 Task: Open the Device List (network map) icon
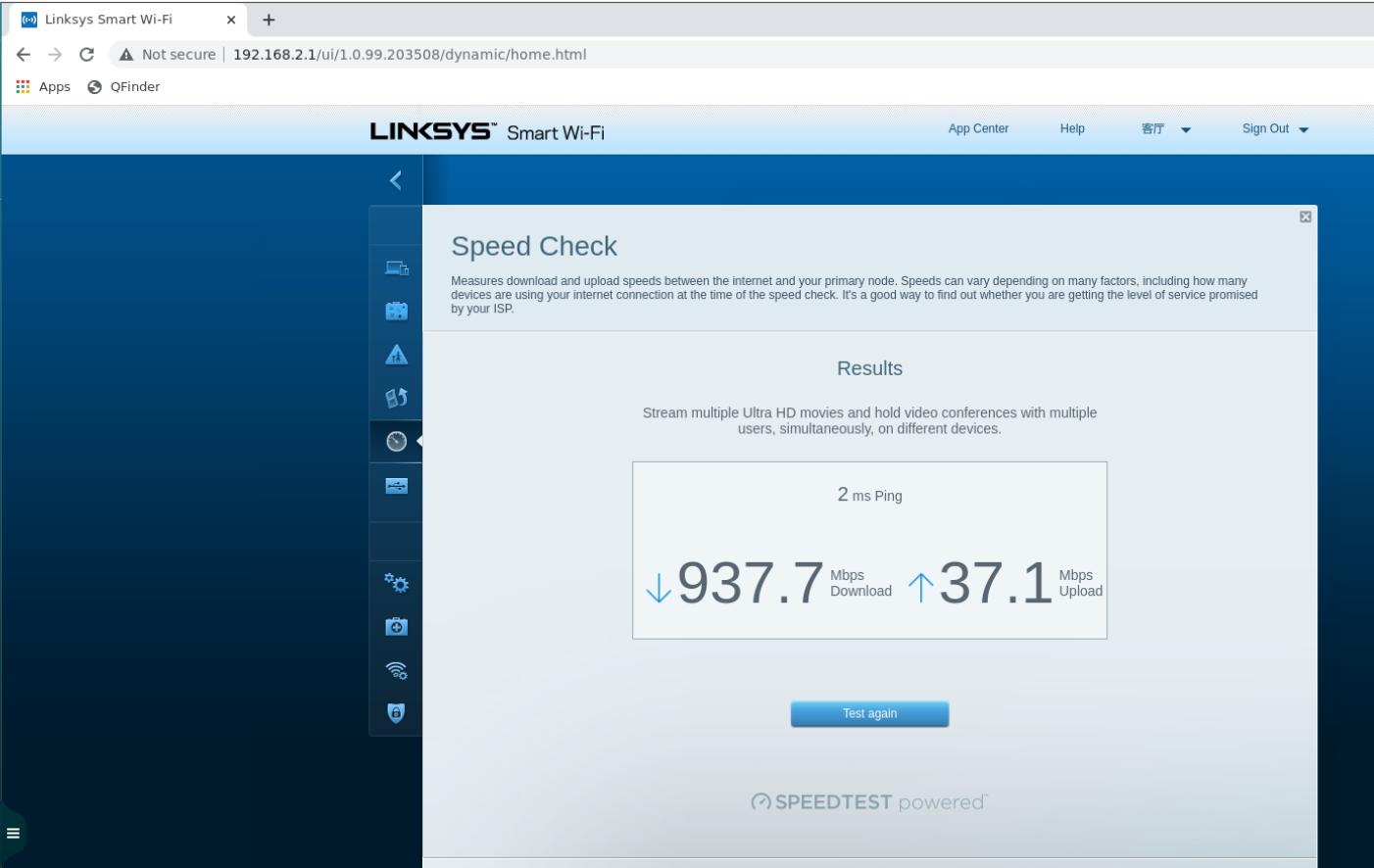point(396,267)
